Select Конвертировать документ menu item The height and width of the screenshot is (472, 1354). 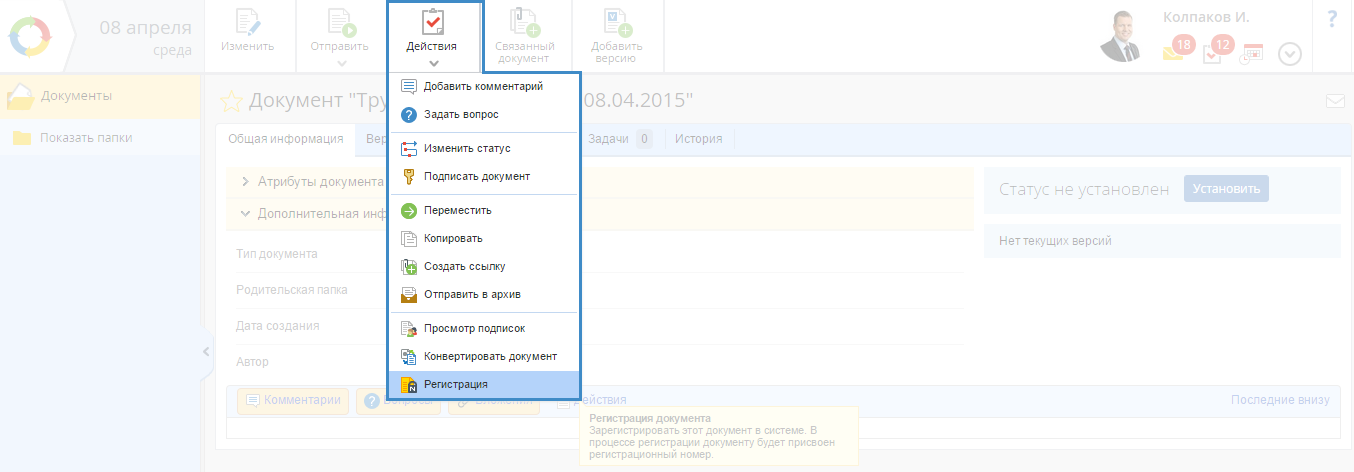(484, 357)
